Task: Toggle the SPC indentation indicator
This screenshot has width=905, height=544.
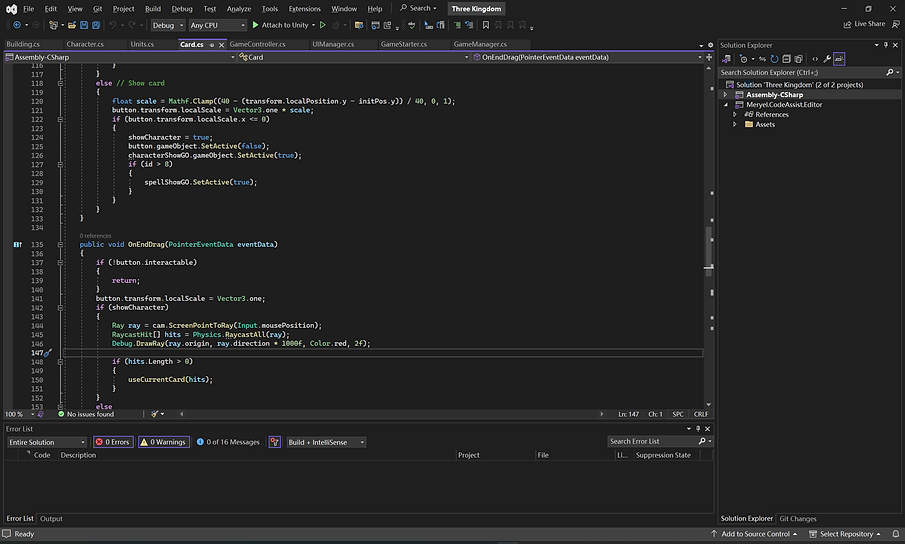Action: click(678, 414)
